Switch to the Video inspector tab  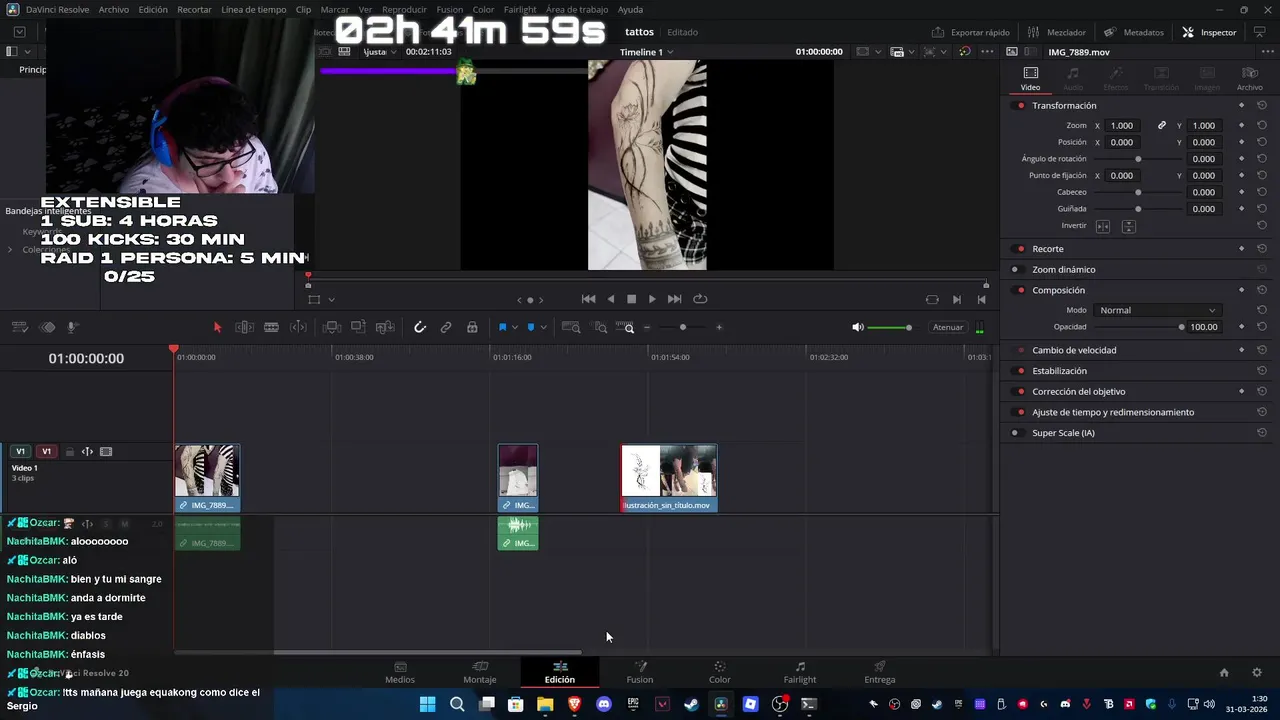click(x=1030, y=78)
